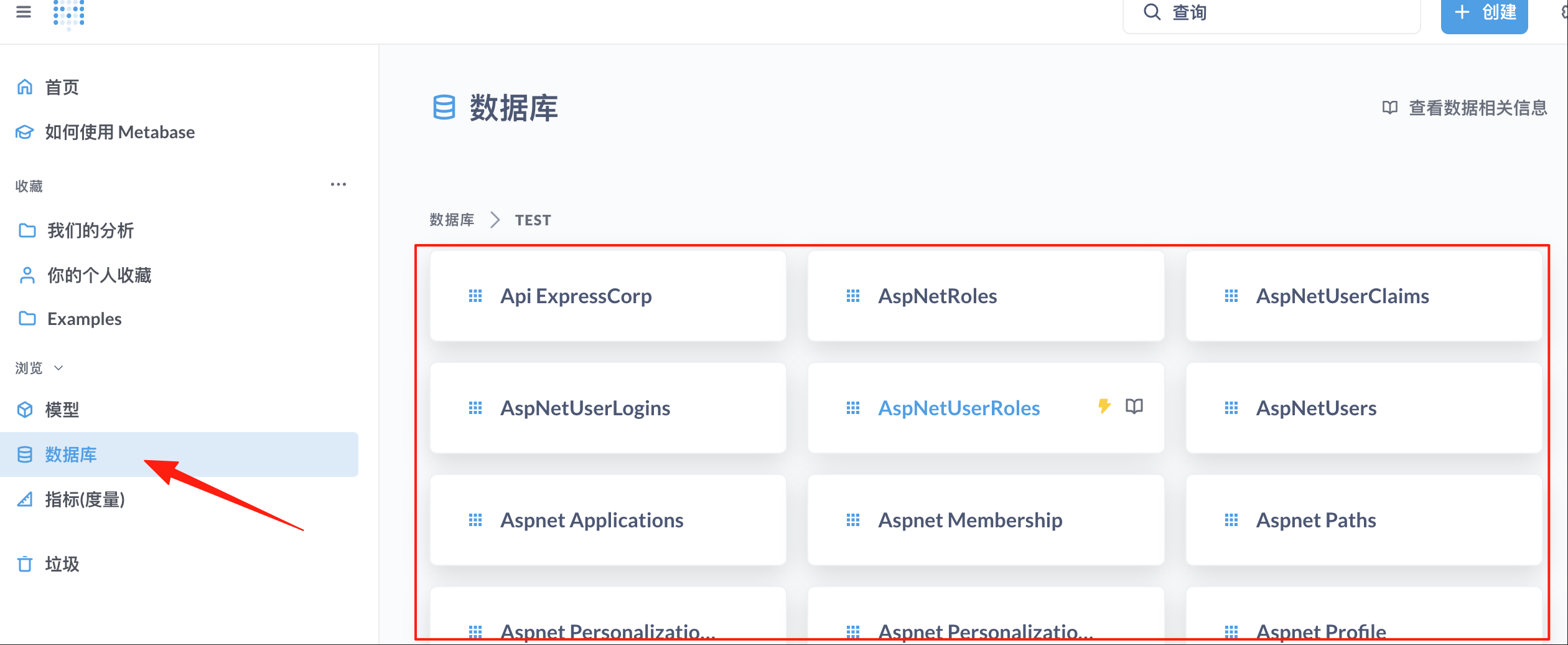Viewport: 1568px width, 645px height.
Task: Open the Examples collection folder
Action: click(x=84, y=319)
